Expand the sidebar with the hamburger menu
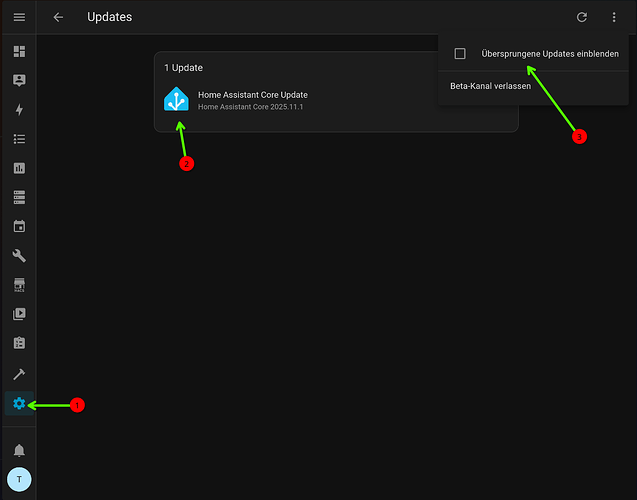 pyautogui.click(x=19, y=17)
